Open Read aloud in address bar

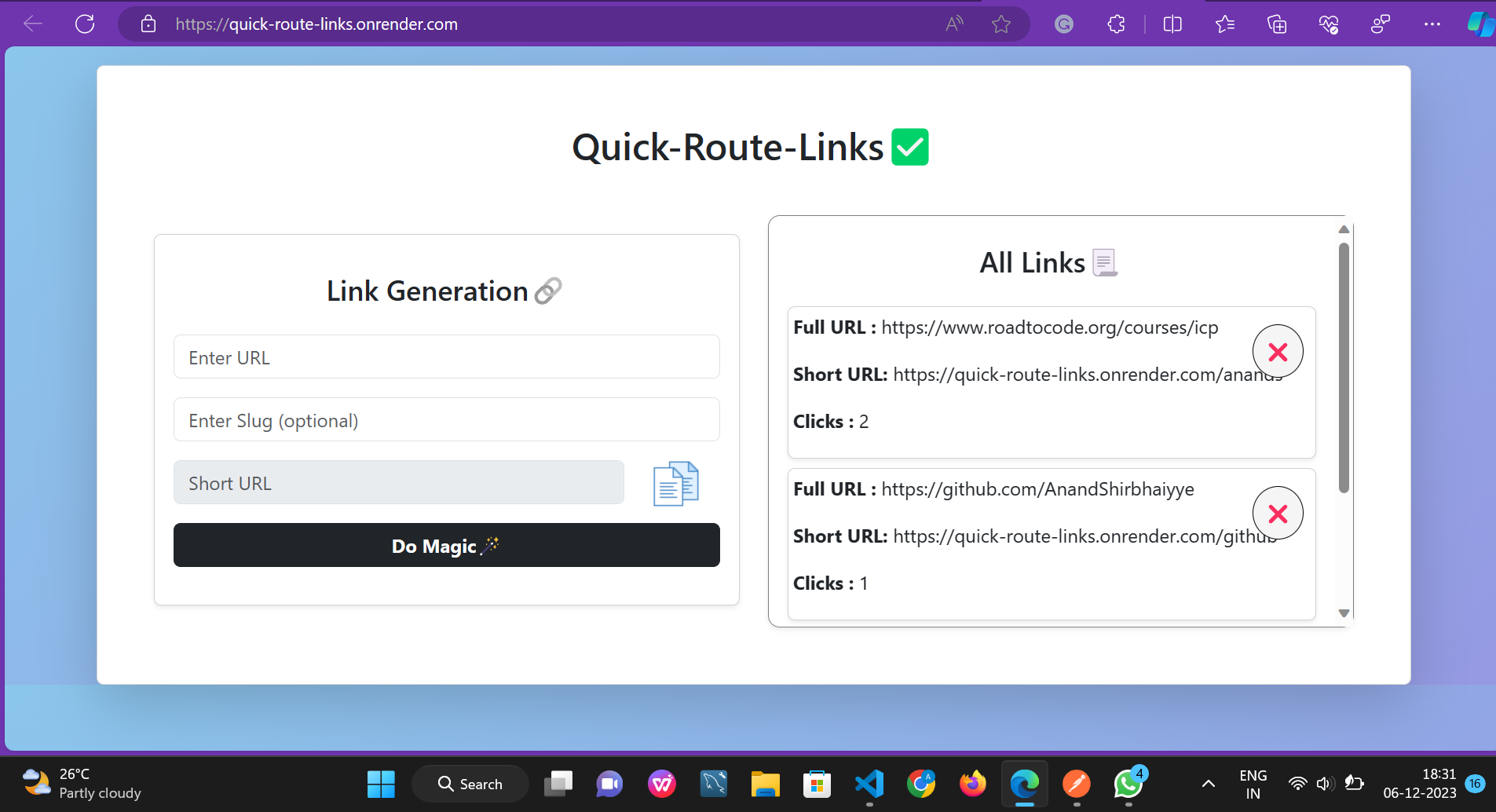click(x=954, y=24)
